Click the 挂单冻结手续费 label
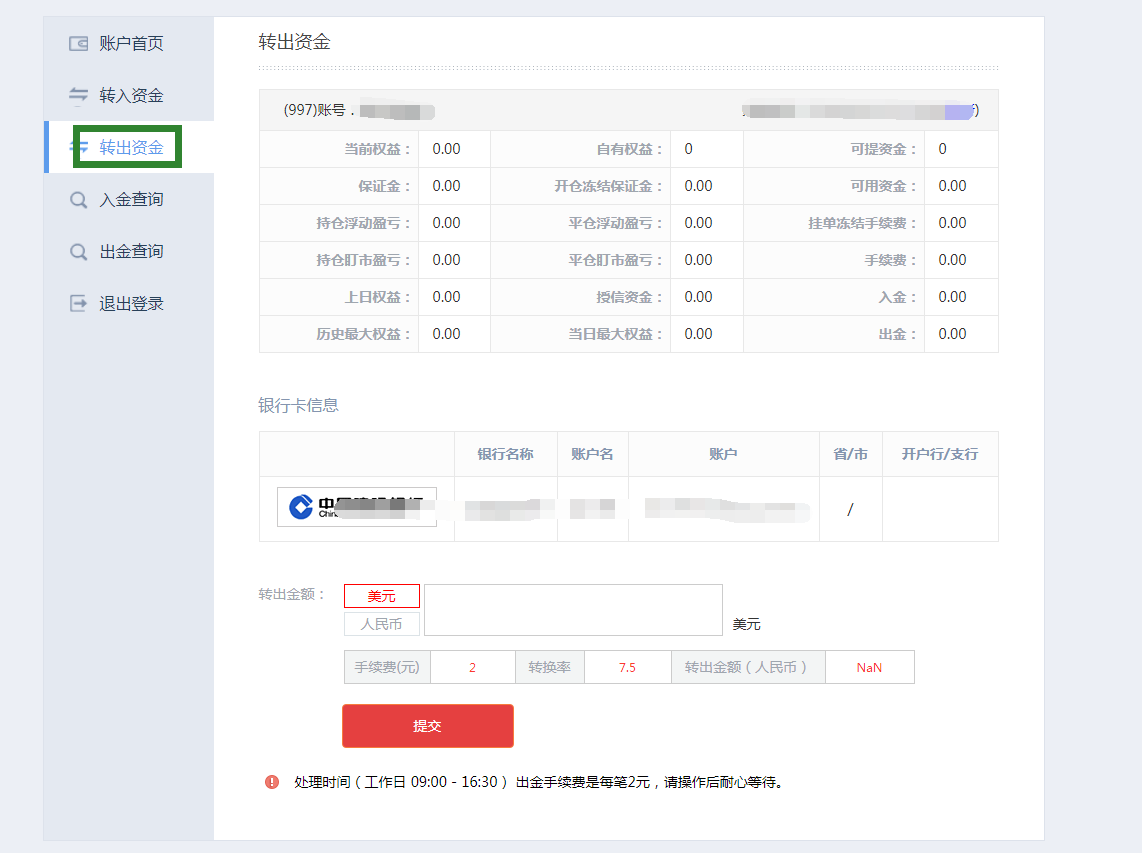Screen dimensions: 1142x853 pos(862,224)
